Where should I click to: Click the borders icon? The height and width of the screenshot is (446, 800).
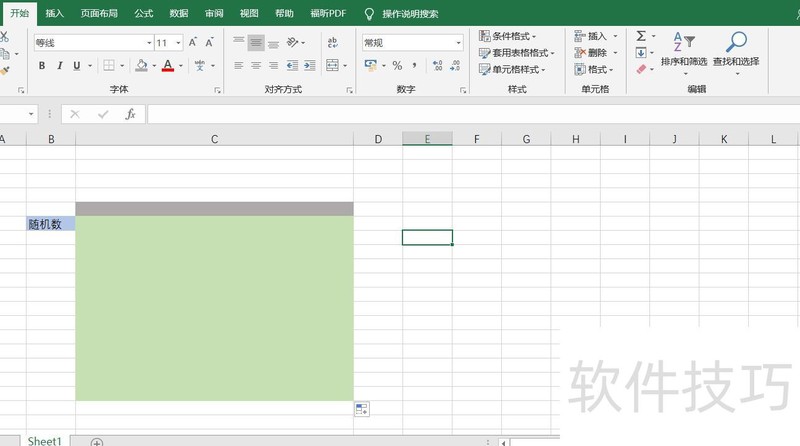pos(109,65)
